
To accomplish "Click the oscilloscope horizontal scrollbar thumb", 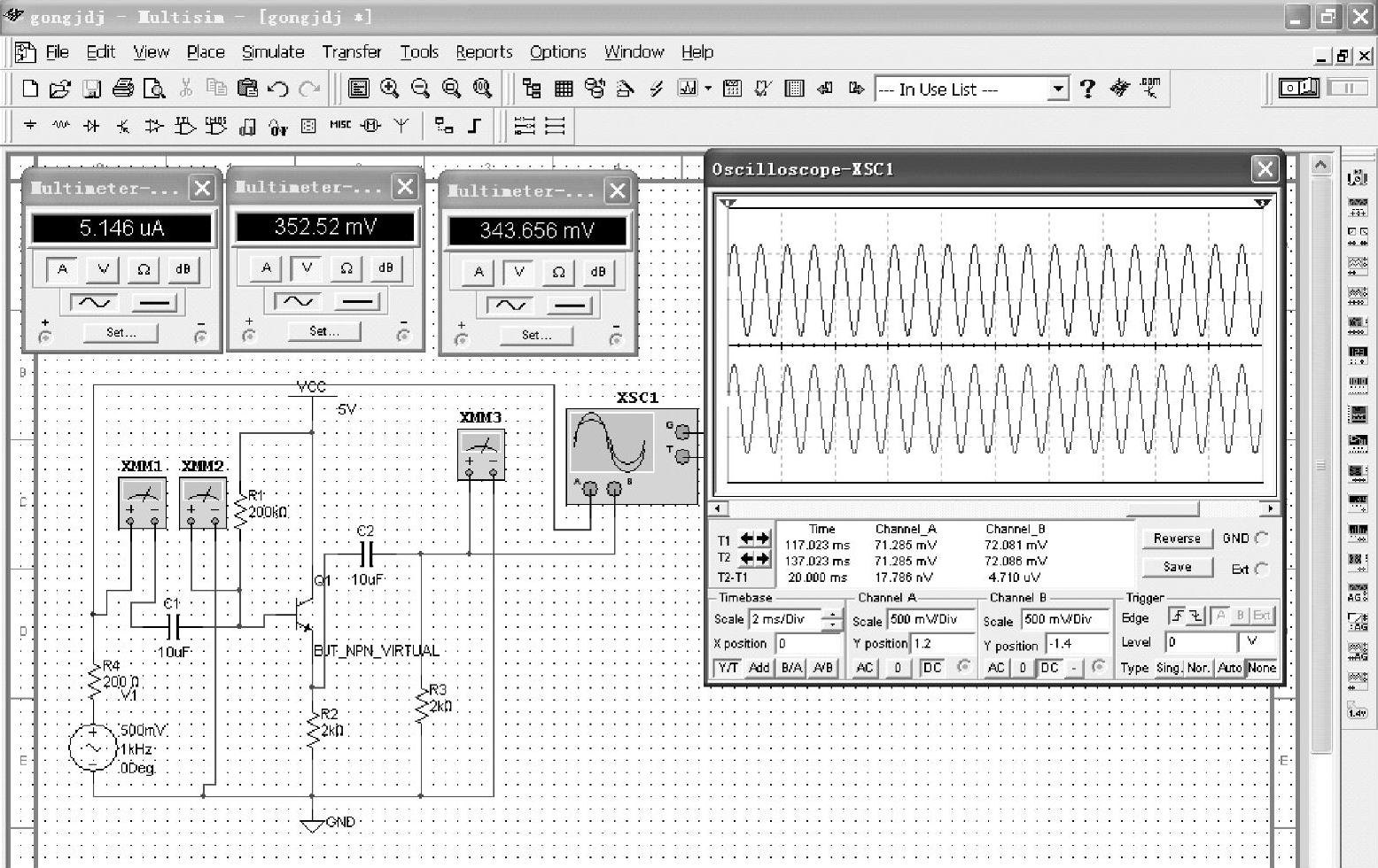I will [1162, 509].
